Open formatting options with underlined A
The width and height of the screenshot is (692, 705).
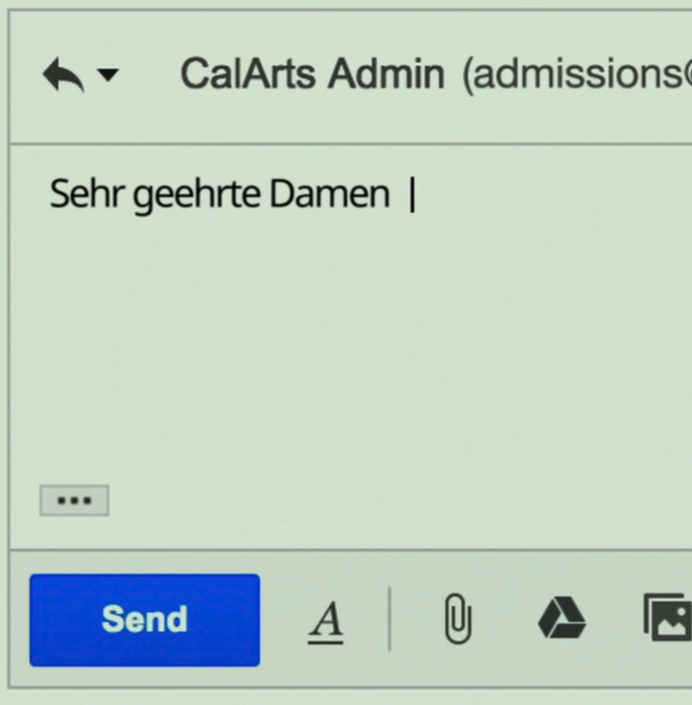pyautogui.click(x=325, y=621)
